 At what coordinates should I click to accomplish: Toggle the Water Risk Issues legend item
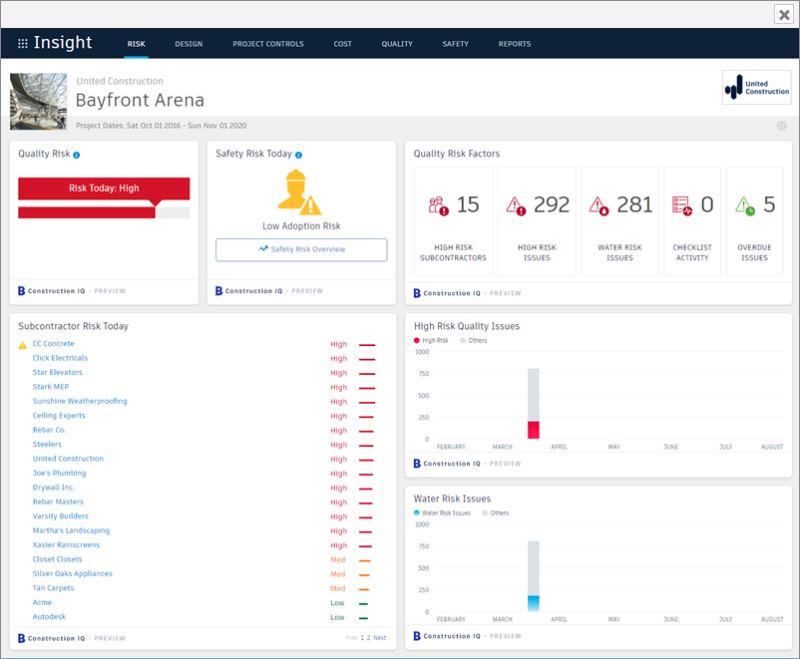coord(442,513)
